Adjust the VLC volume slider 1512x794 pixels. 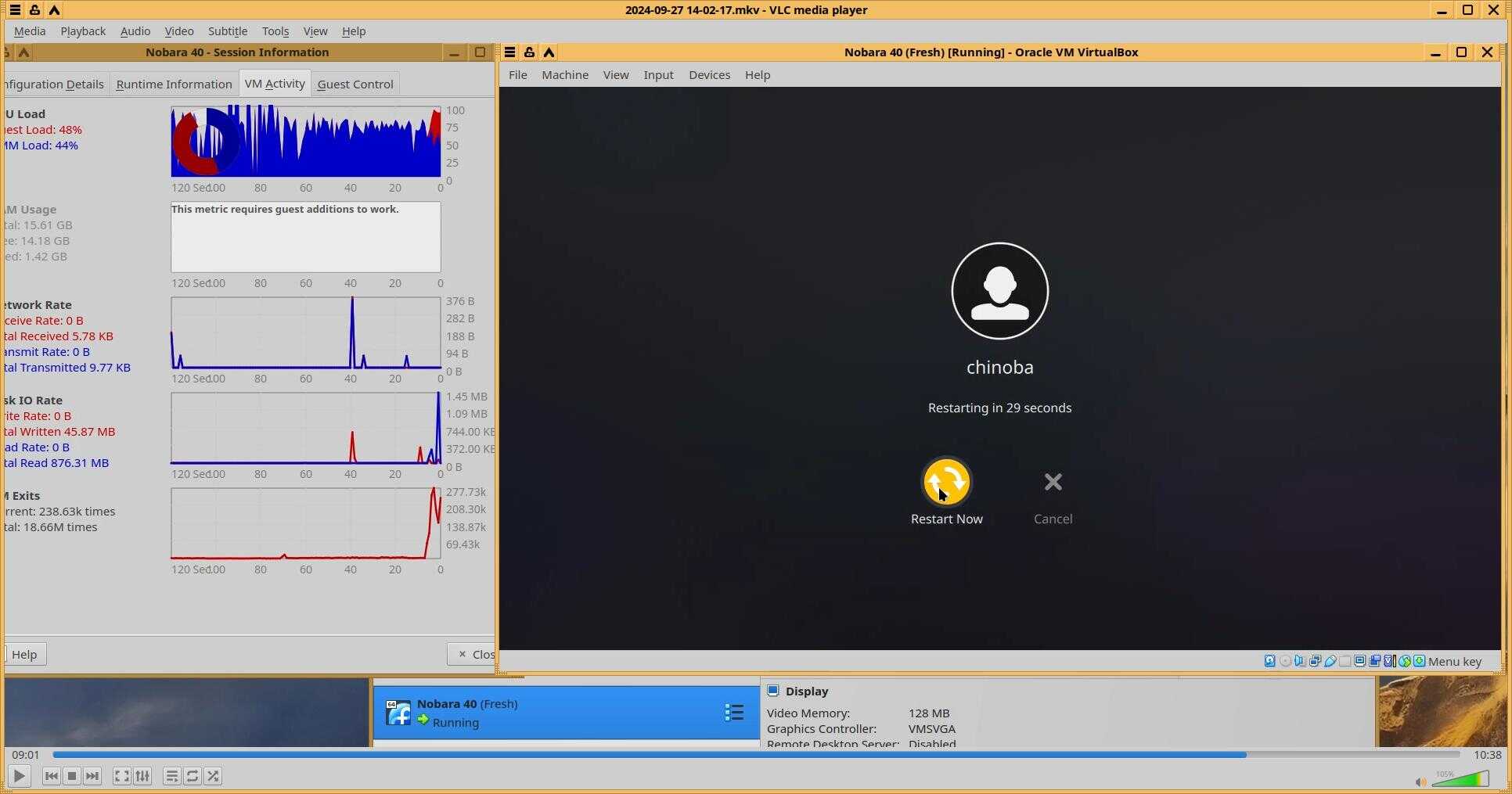click(1460, 779)
